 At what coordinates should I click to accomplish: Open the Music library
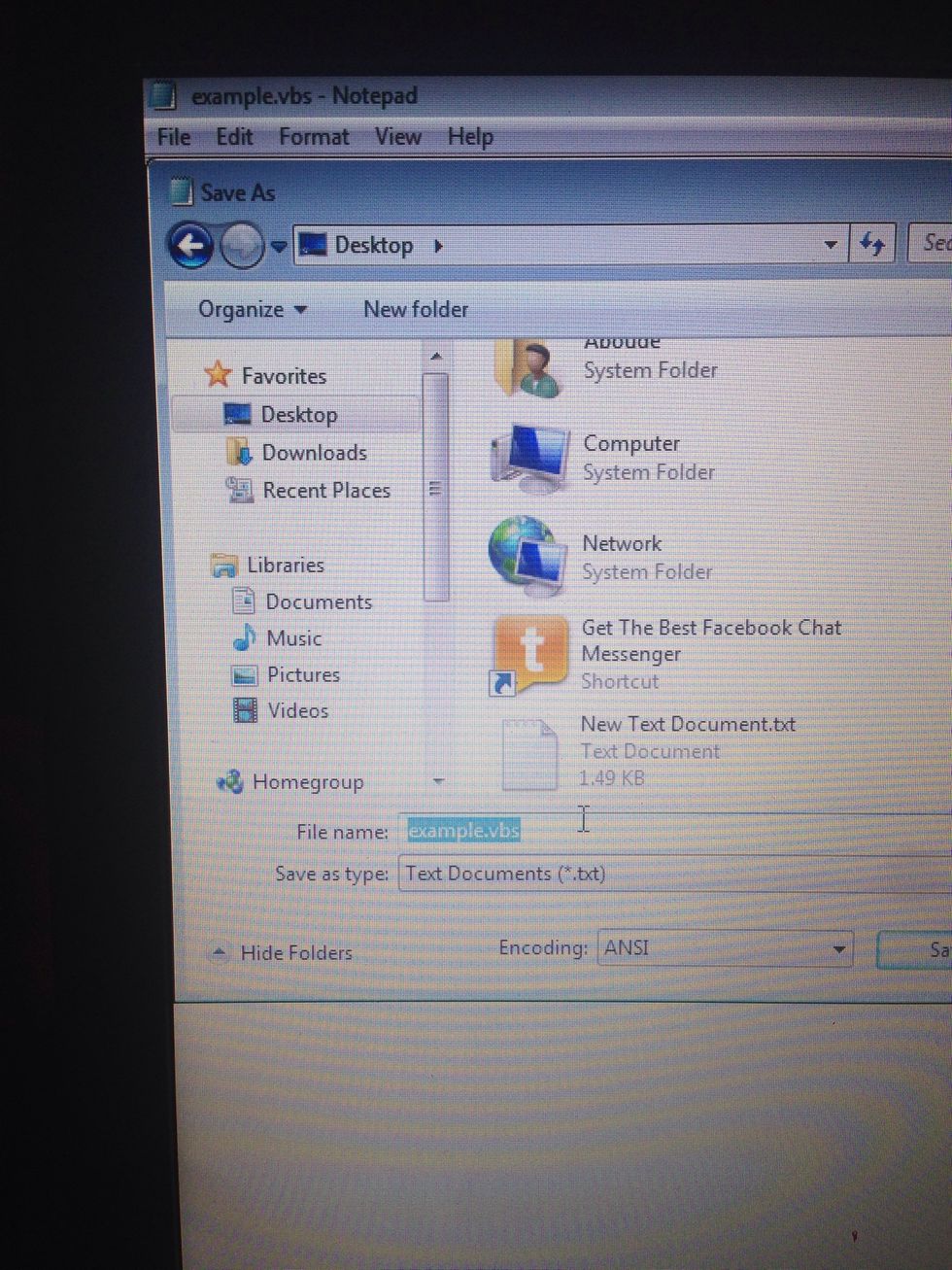293,638
